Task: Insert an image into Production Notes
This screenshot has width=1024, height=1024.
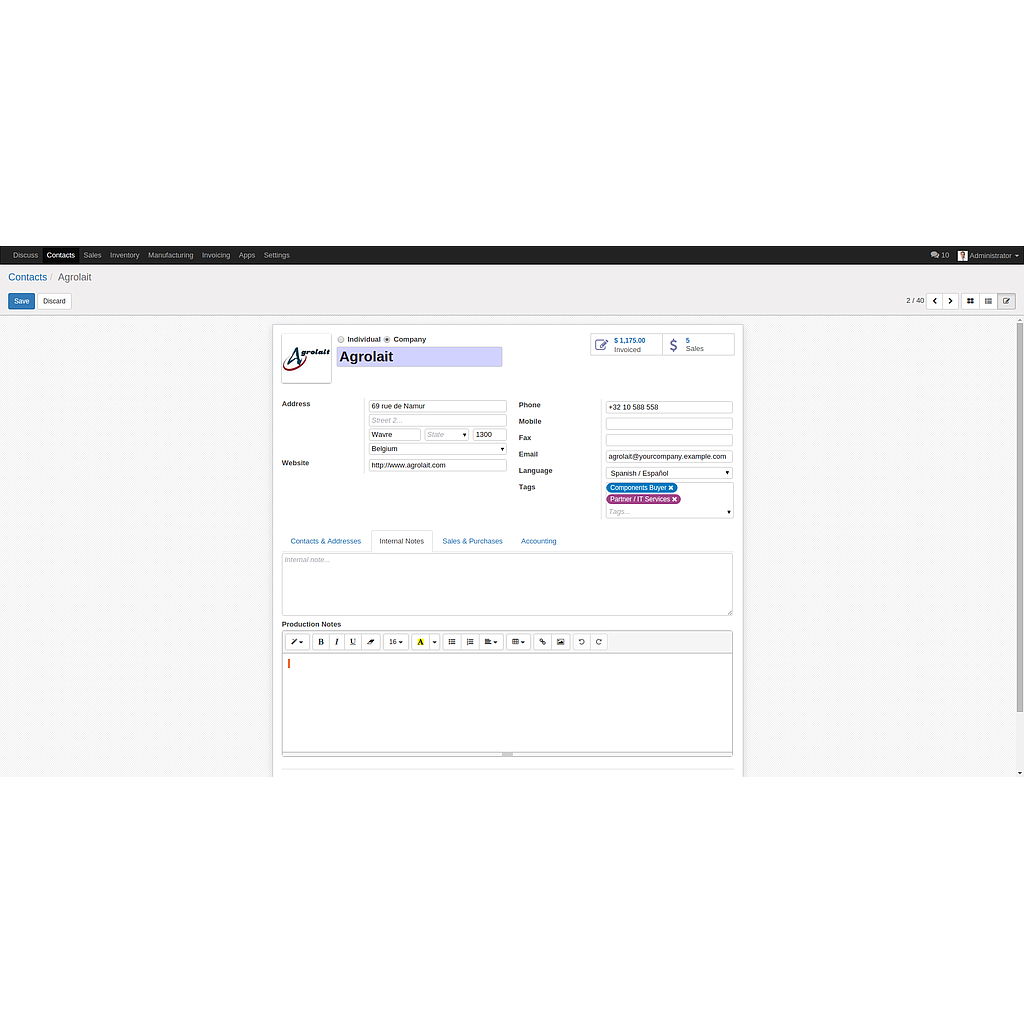Action: tap(560, 641)
